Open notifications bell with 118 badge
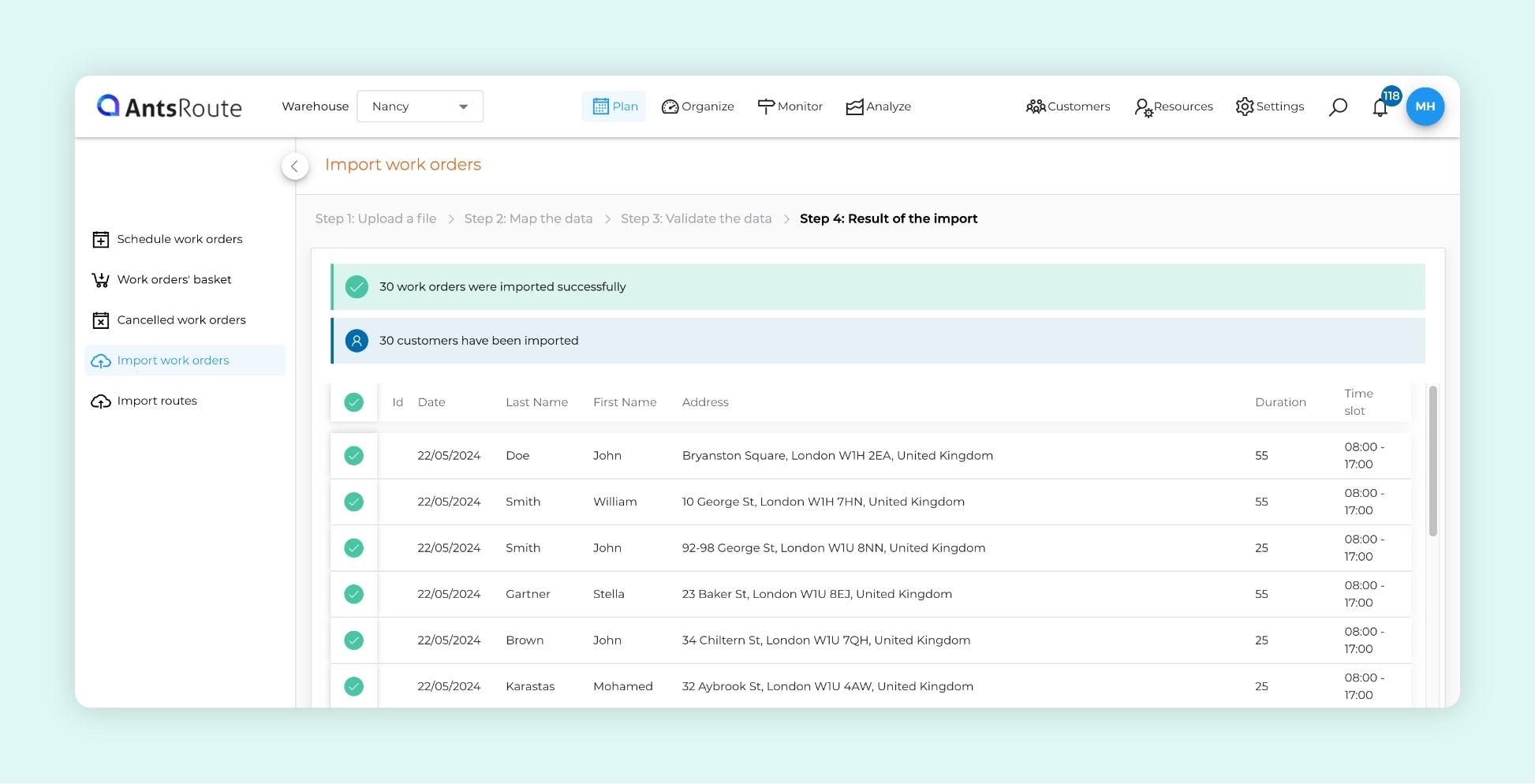1535x784 pixels. pos(1380,107)
